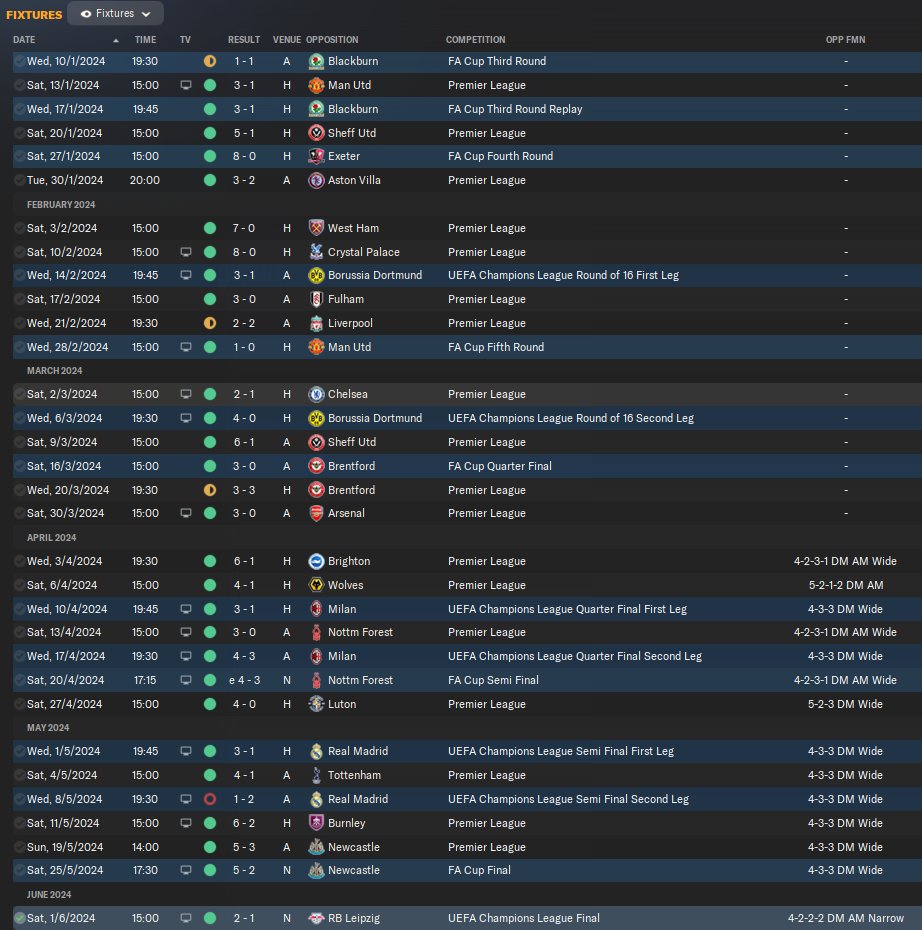Viewport: 922px width, 930px height.
Task: Click the Arsenal club crest
Action: pos(317,513)
